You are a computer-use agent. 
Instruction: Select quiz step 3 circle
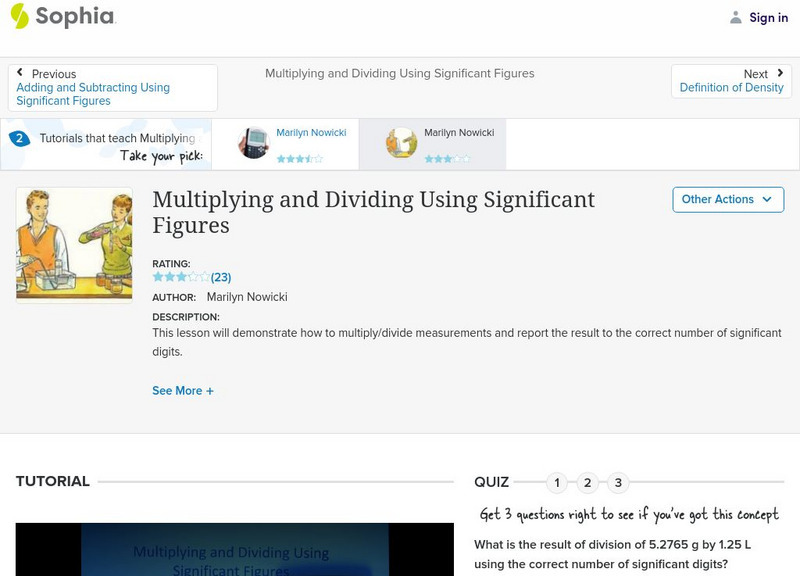click(x=620, y=481)
